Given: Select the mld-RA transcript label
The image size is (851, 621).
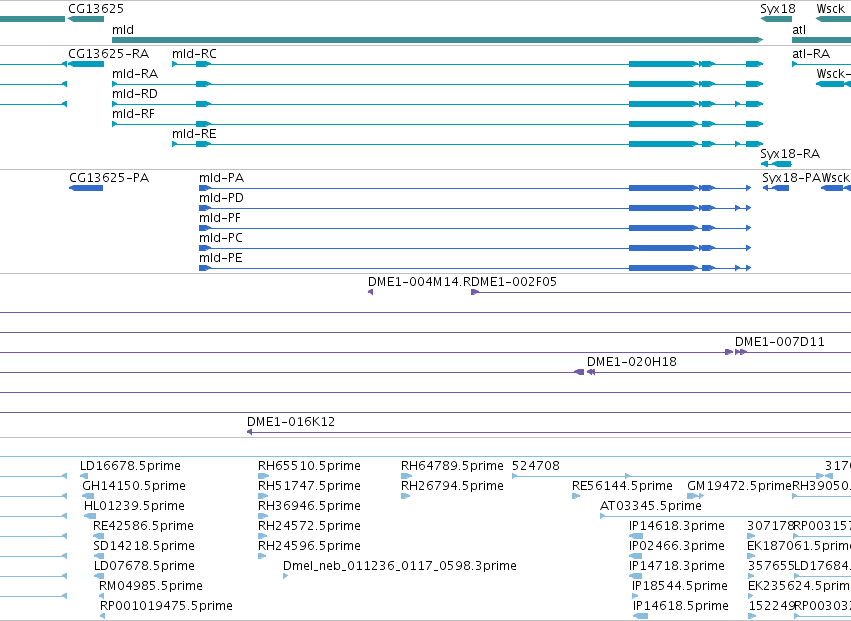Looking at the screenshot, I should (135, 74).
